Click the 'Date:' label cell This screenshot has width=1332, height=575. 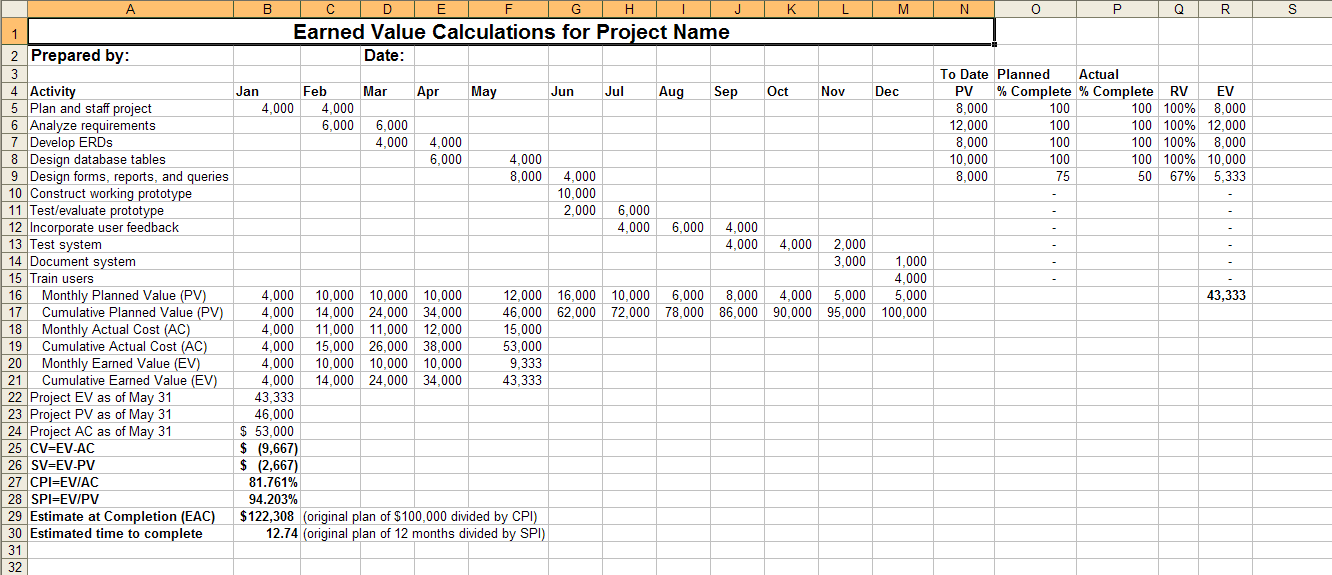pos(384,56)
